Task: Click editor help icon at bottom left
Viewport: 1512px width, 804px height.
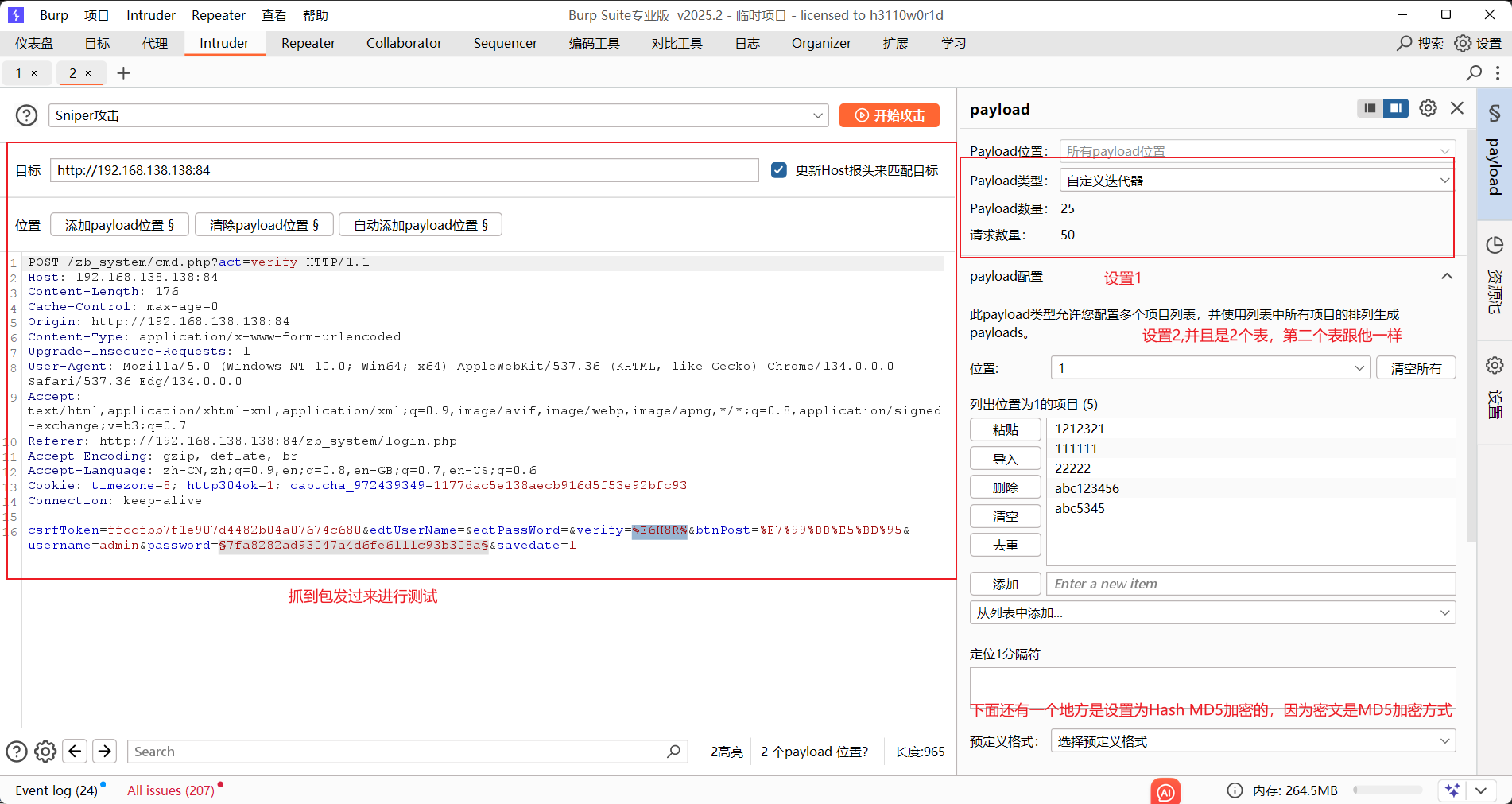Action: click(17, 752)
